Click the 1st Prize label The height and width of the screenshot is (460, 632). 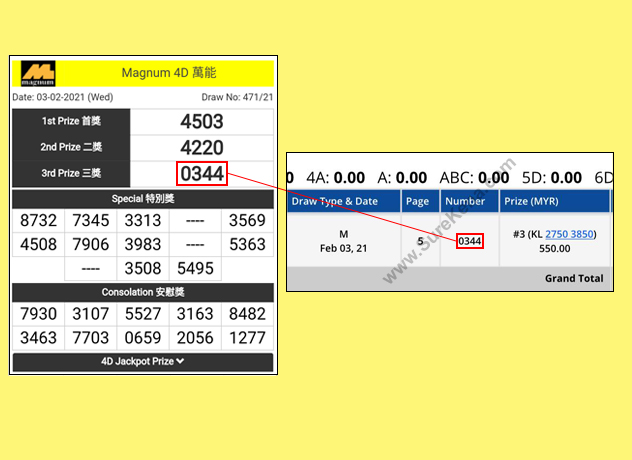[71, 122]
